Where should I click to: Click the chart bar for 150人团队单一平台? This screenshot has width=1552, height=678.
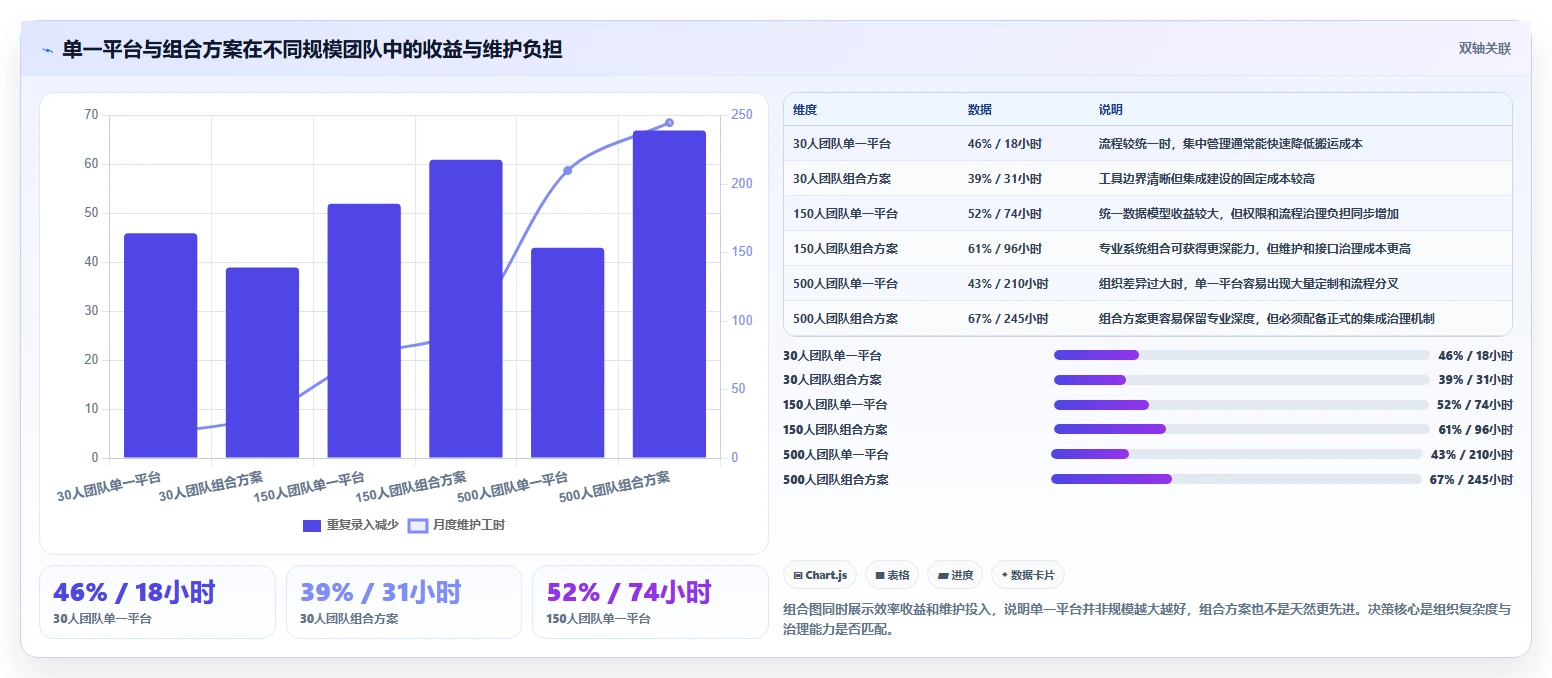(364, 331)
